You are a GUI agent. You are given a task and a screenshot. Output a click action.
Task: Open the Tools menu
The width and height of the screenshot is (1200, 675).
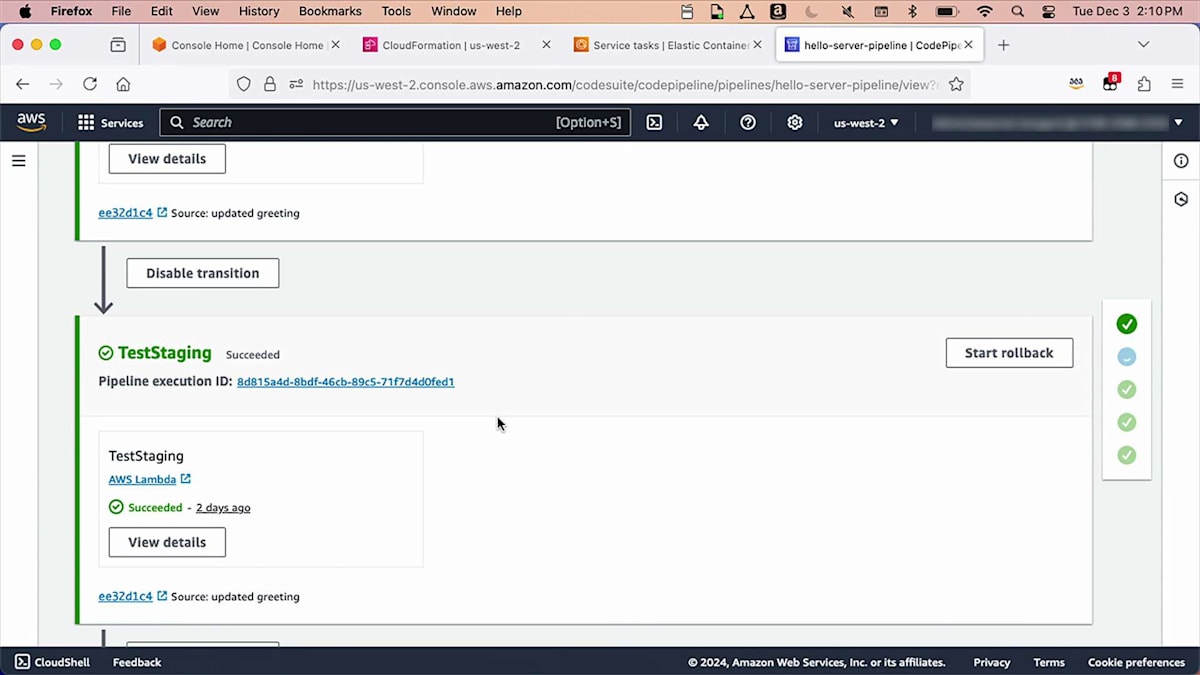396,11
